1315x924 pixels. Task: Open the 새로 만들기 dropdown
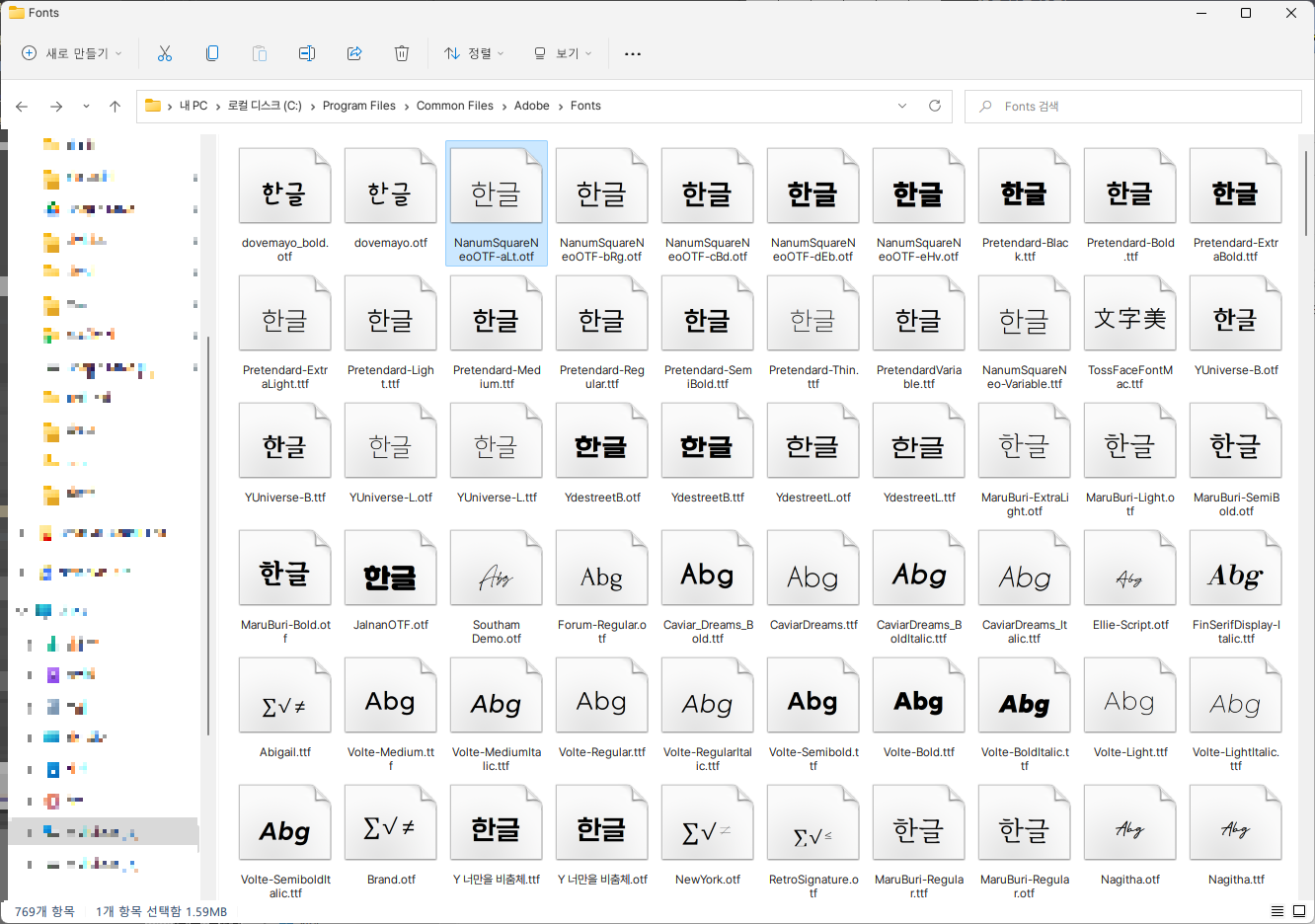click(72, 53)
